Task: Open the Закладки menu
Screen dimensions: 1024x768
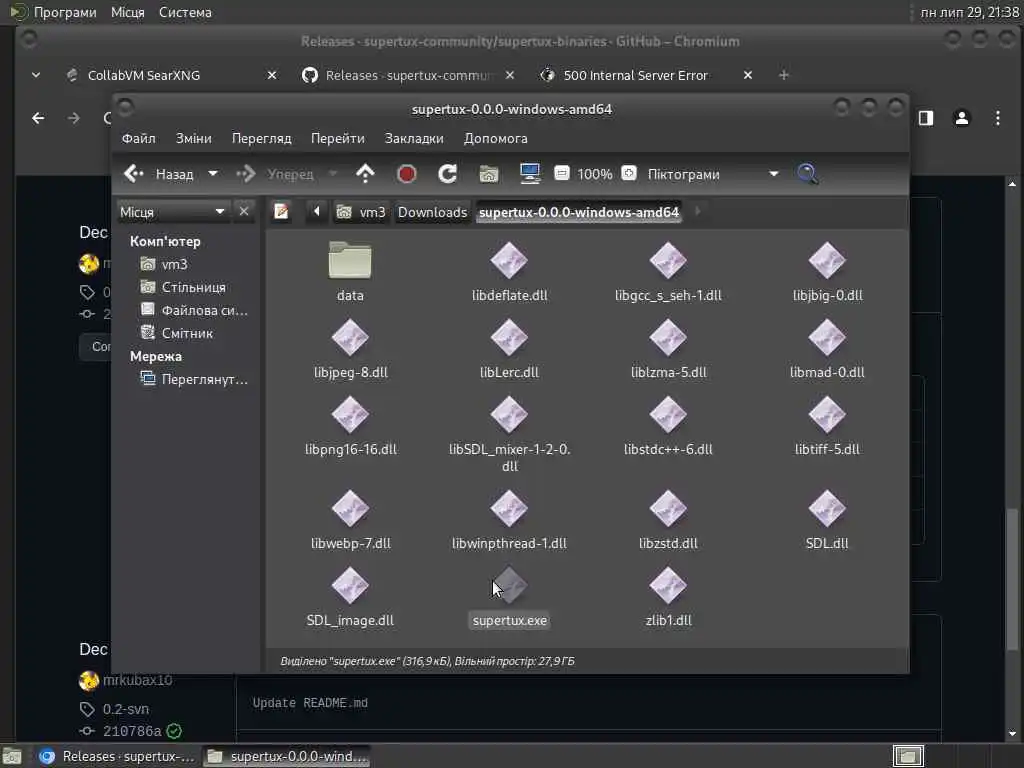Action: coord(414,138)
